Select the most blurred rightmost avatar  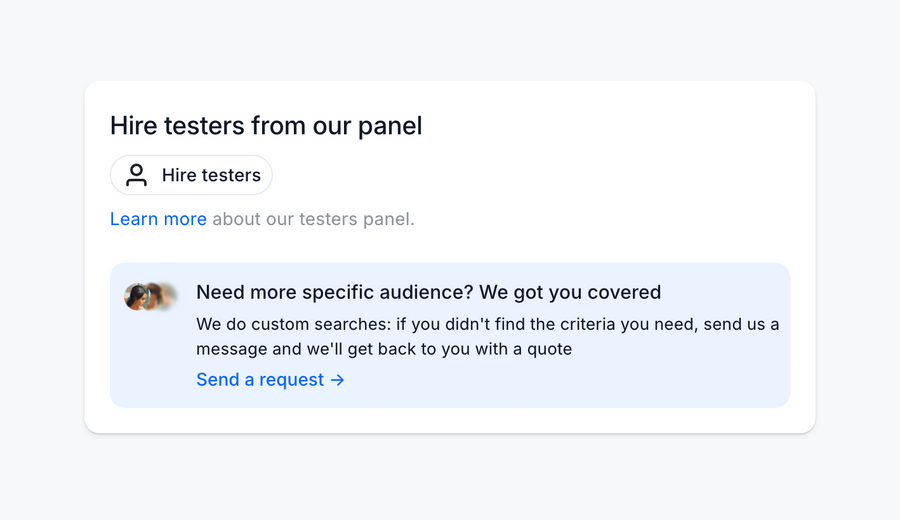tap(169, 296)
